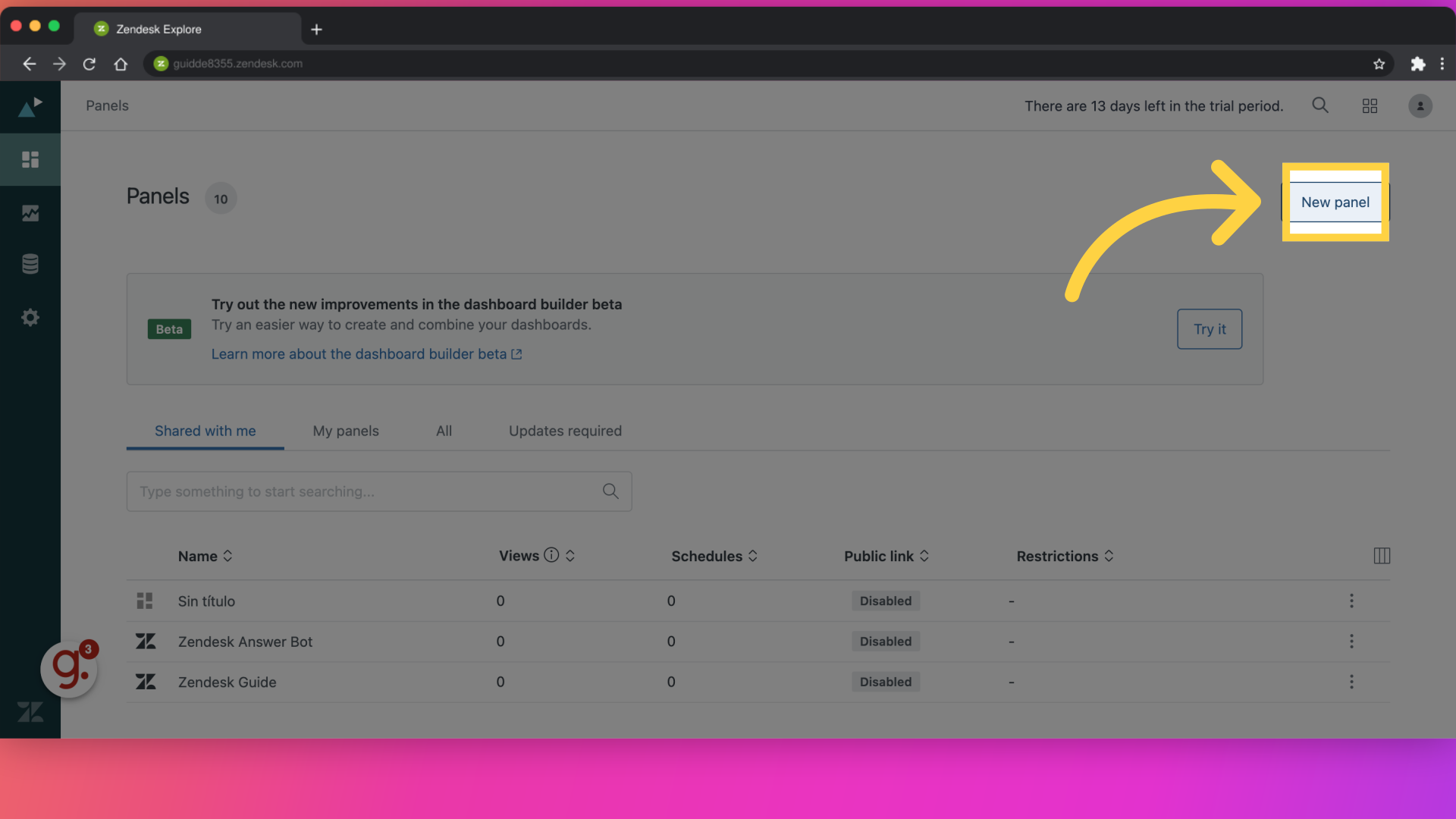This screenshot has width=1456, height=819.
Task: Open the Reports chart sidebar icon
Action: coord(30,213)
